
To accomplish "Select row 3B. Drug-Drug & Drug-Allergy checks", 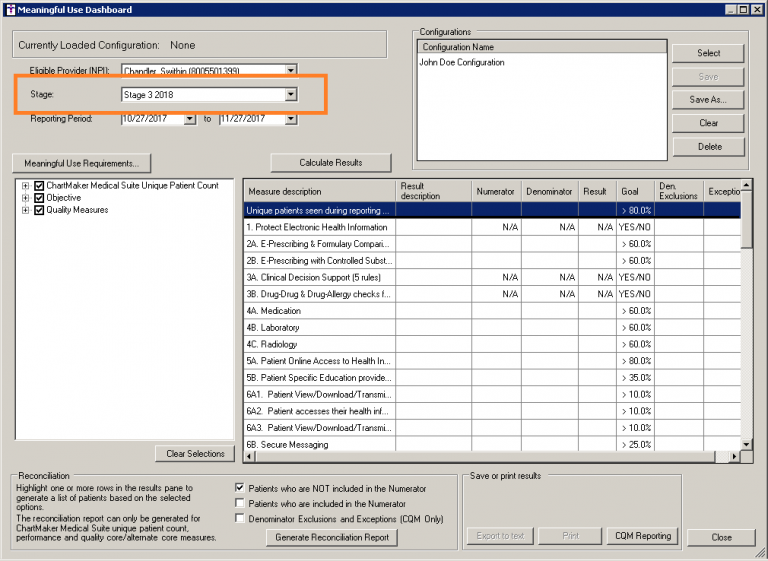I will (492, 294).
